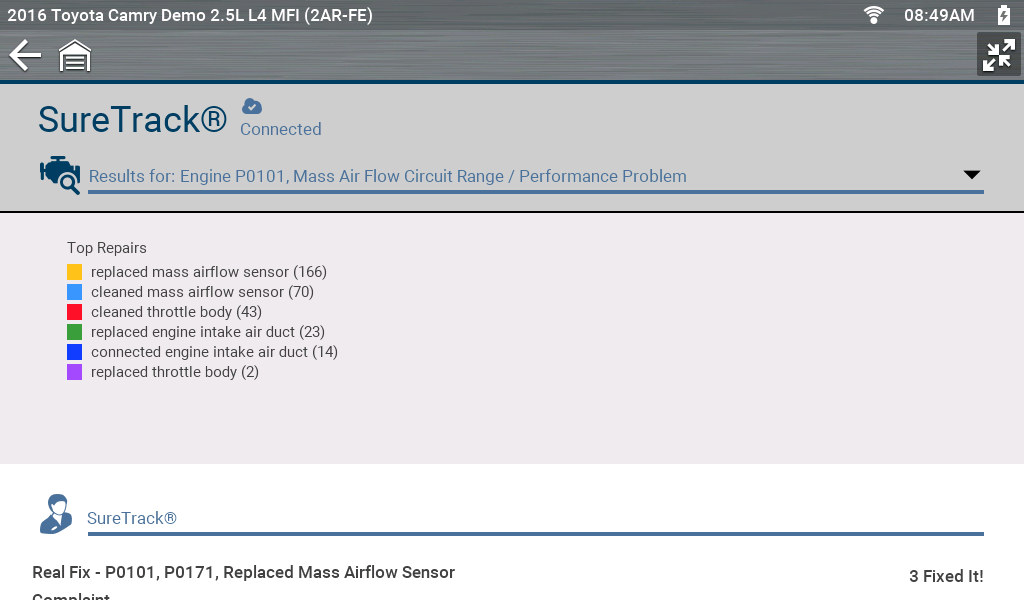Click the yellow replaced mass airflow swatch
This screenshot has width=1024, height=600.
74,272
